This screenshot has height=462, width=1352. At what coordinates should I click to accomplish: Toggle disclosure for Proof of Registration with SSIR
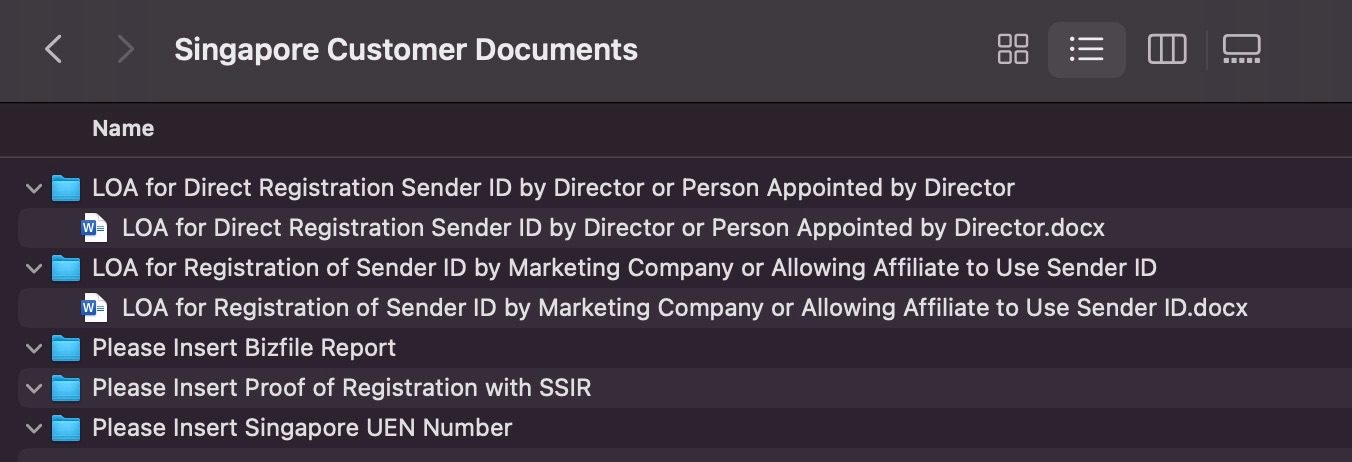pos(34,388)
